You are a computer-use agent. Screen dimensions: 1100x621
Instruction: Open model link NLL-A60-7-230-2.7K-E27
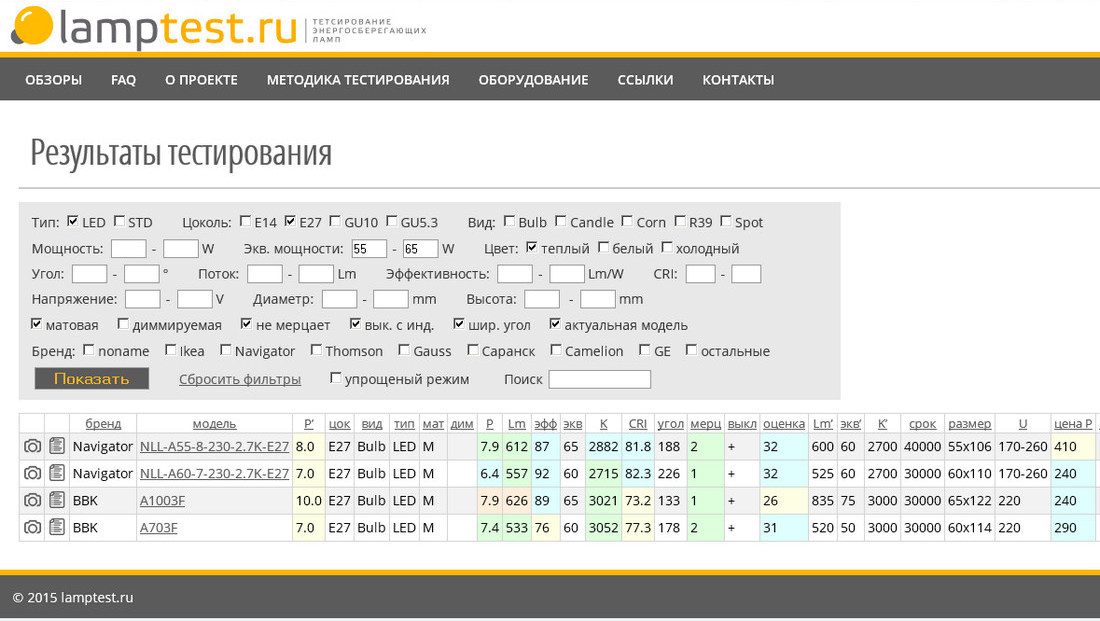point(214,474)
